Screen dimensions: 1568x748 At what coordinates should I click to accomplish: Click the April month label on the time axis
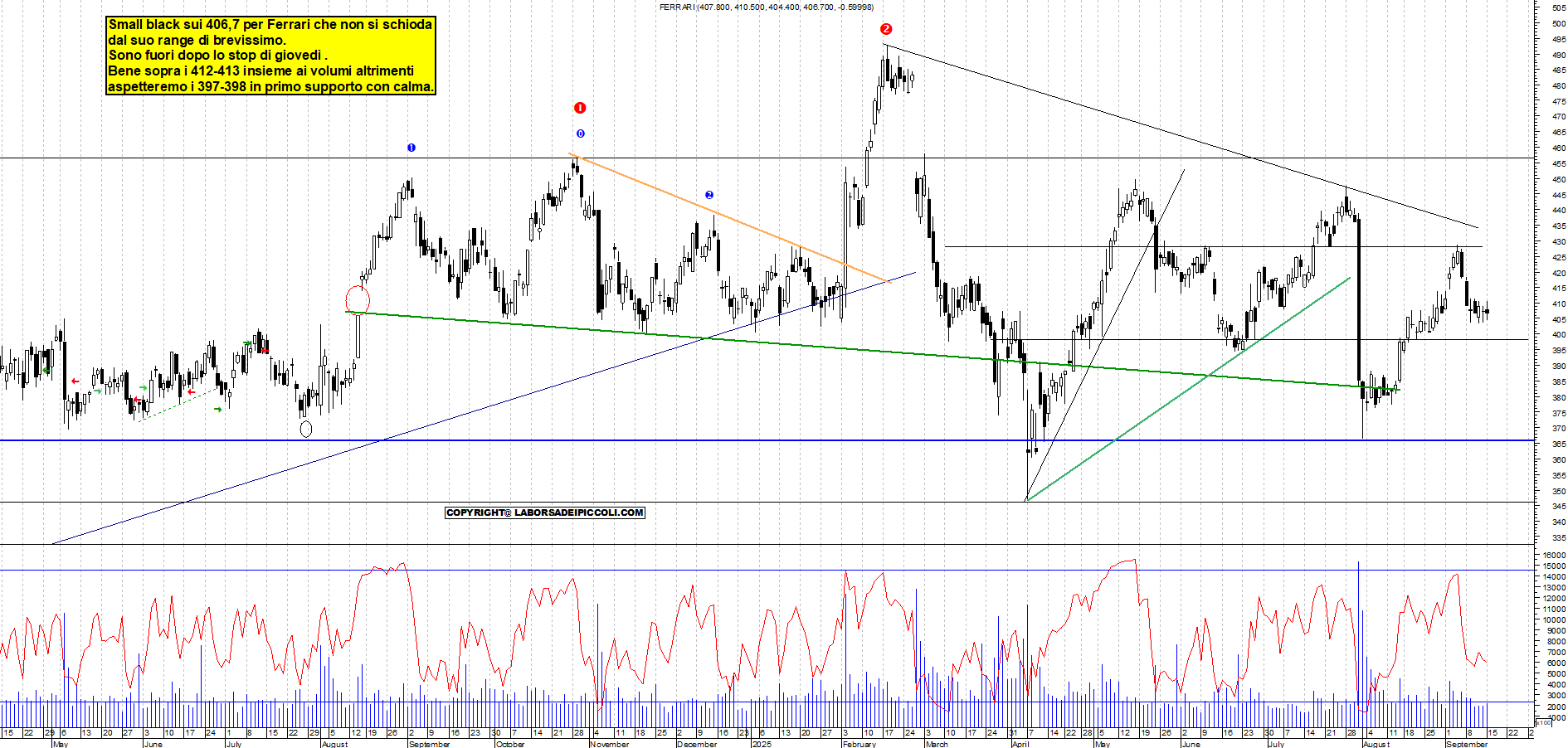pyautogui.click(x=1020, y=744)
